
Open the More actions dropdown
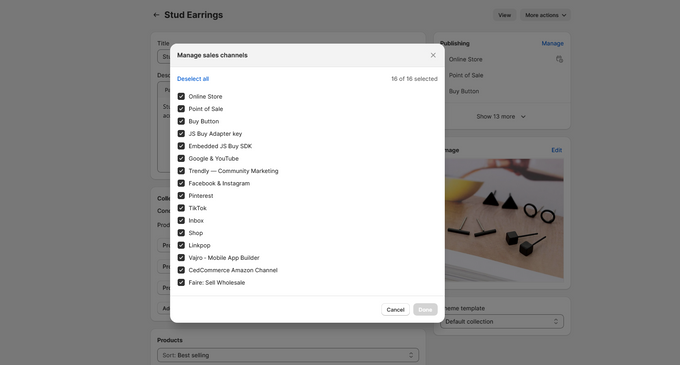[546, 15]
